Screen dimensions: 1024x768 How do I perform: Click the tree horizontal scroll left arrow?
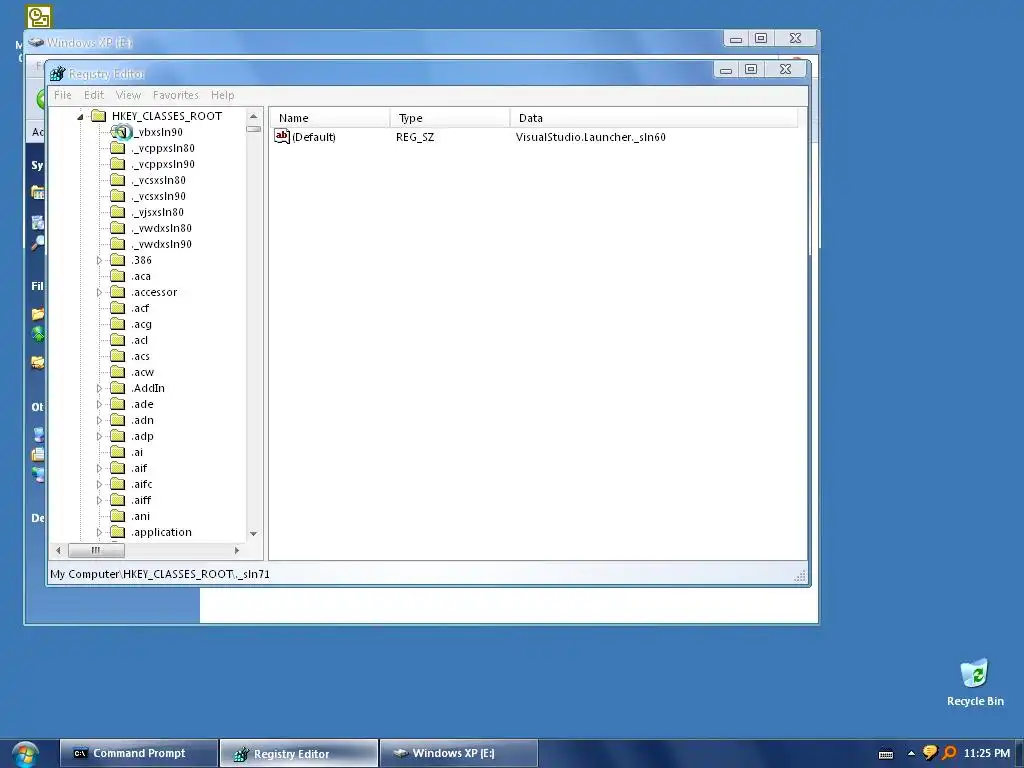tap(58, 551)
